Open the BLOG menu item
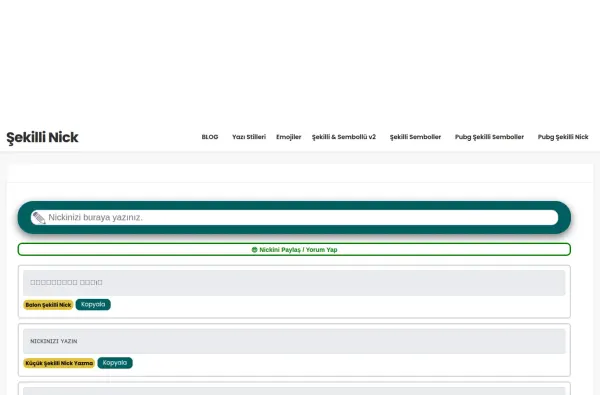Image resolution: width=600 pixels, height=395 pixels. pos(210,137)
